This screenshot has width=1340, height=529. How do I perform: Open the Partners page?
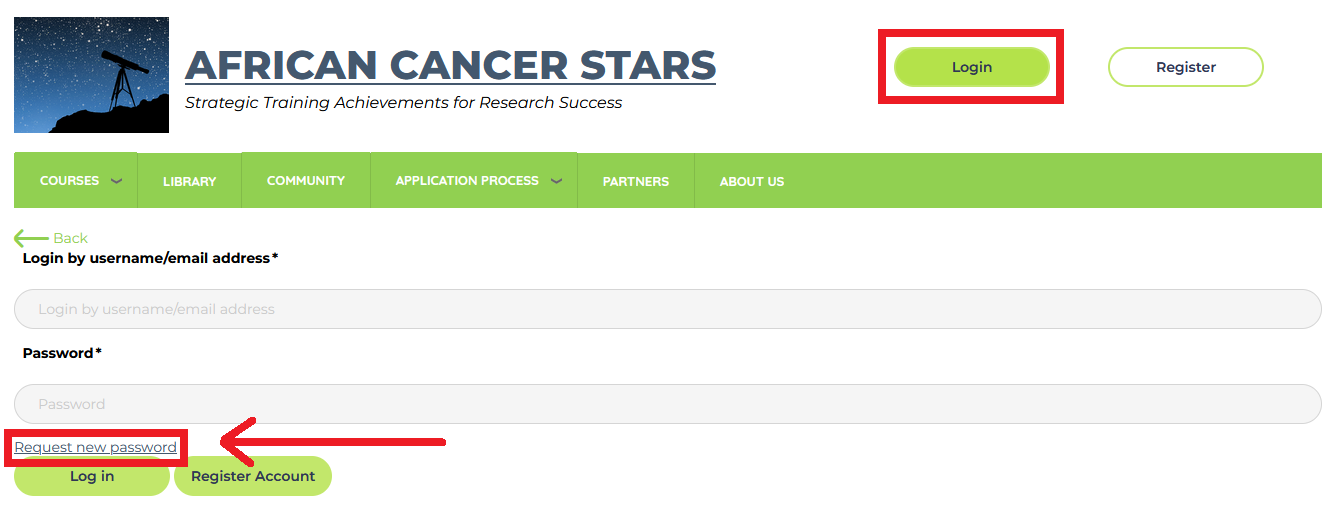click(x=636, y=181)
